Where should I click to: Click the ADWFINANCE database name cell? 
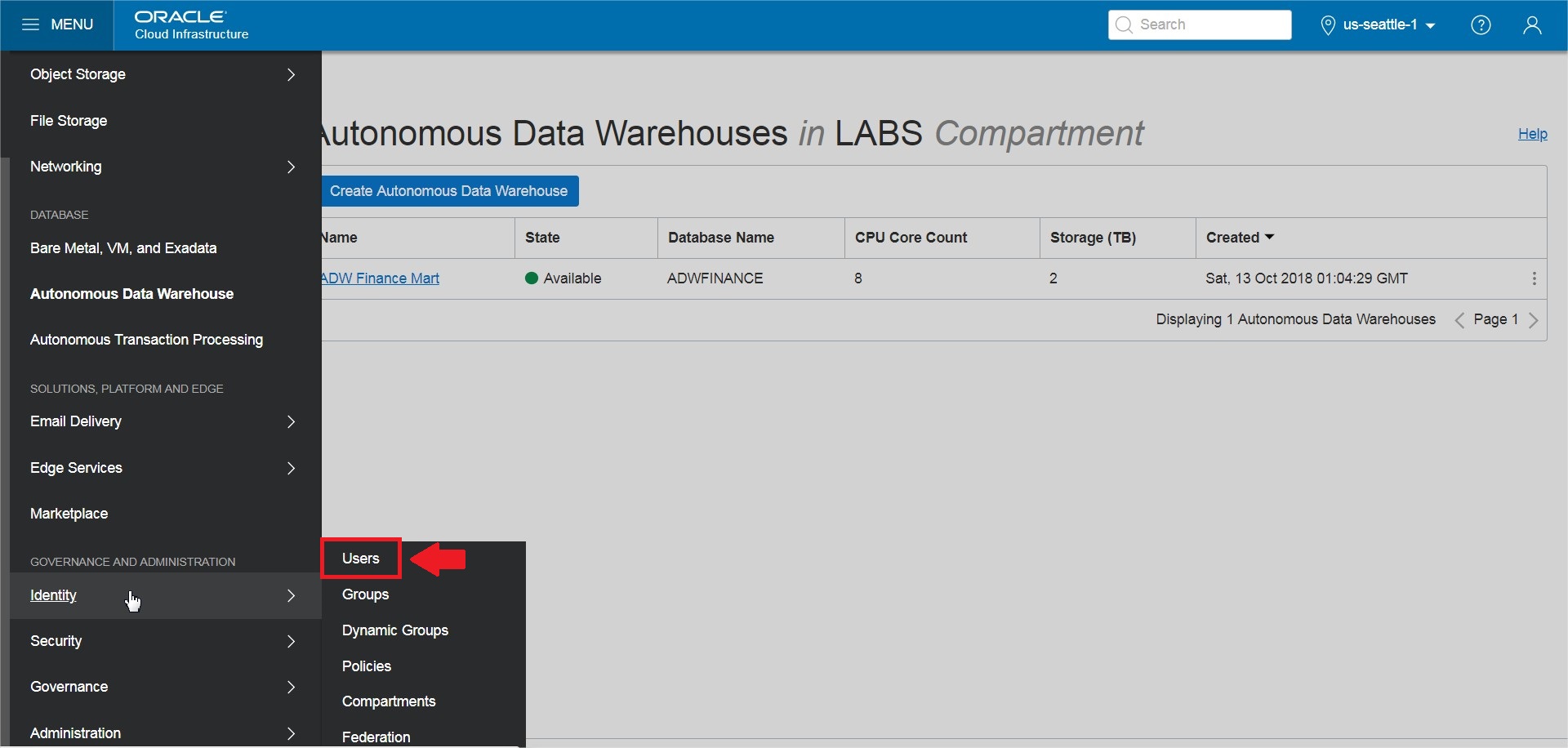pyautogui.click(x=715, y=278)
